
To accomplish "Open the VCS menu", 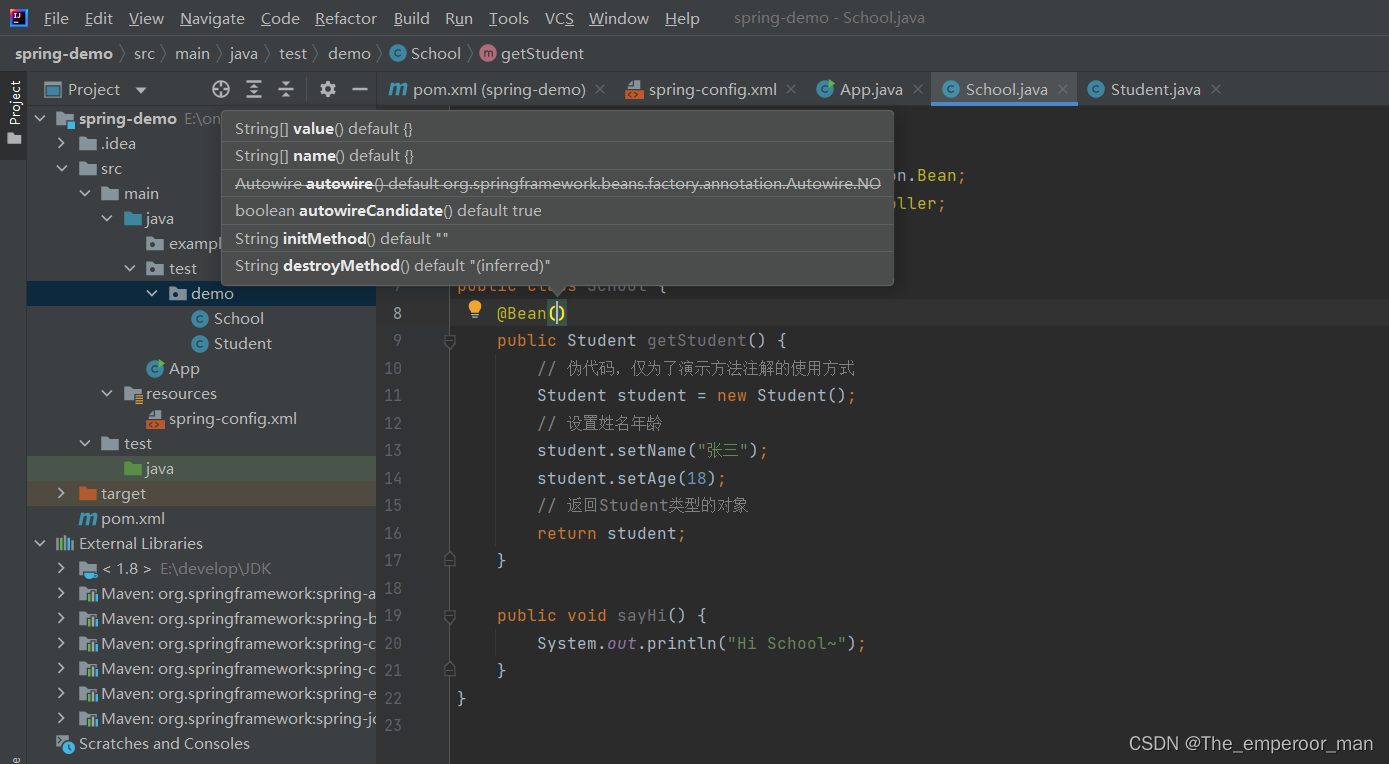I will point(559,18).
